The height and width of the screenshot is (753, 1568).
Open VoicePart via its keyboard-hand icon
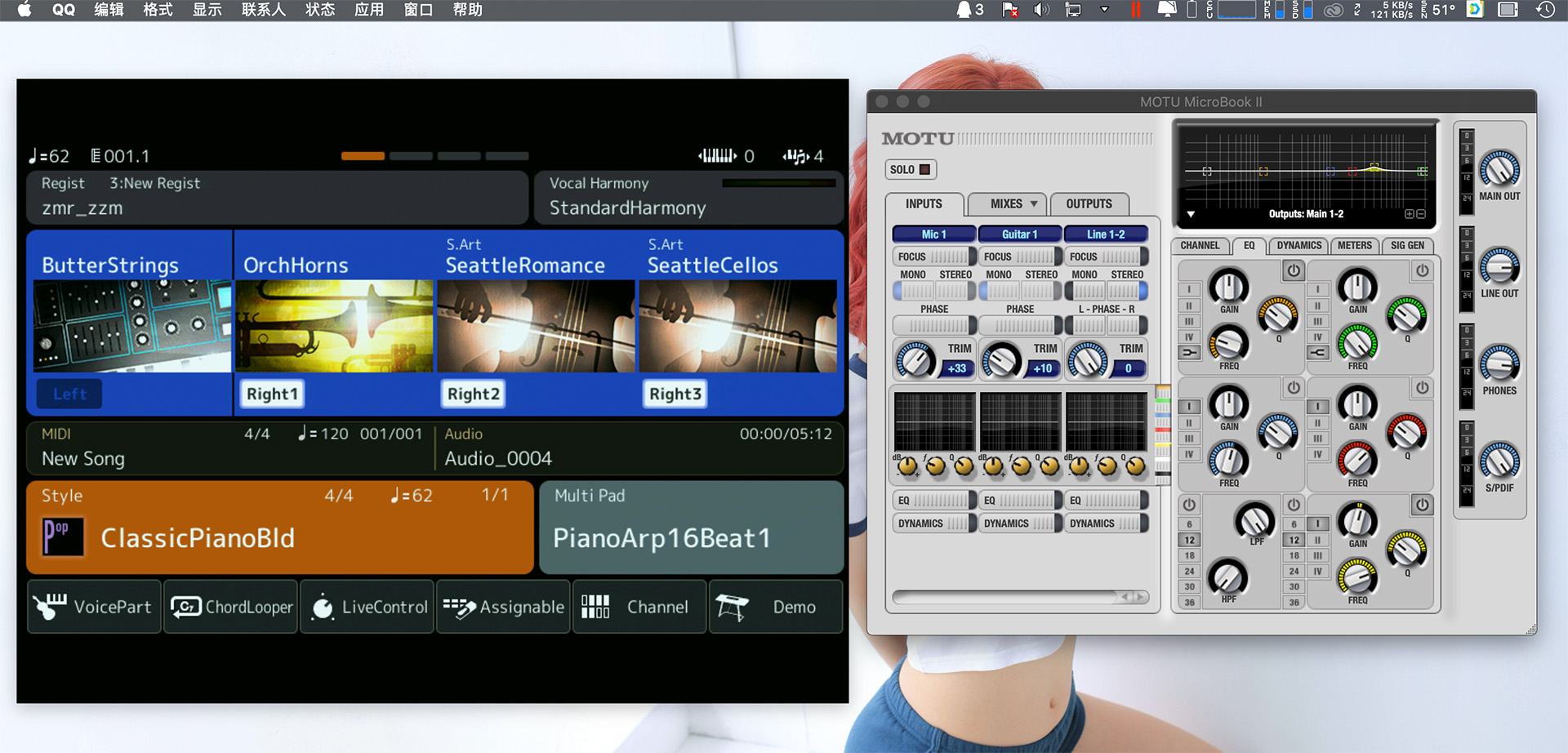[x=50, y=607]
